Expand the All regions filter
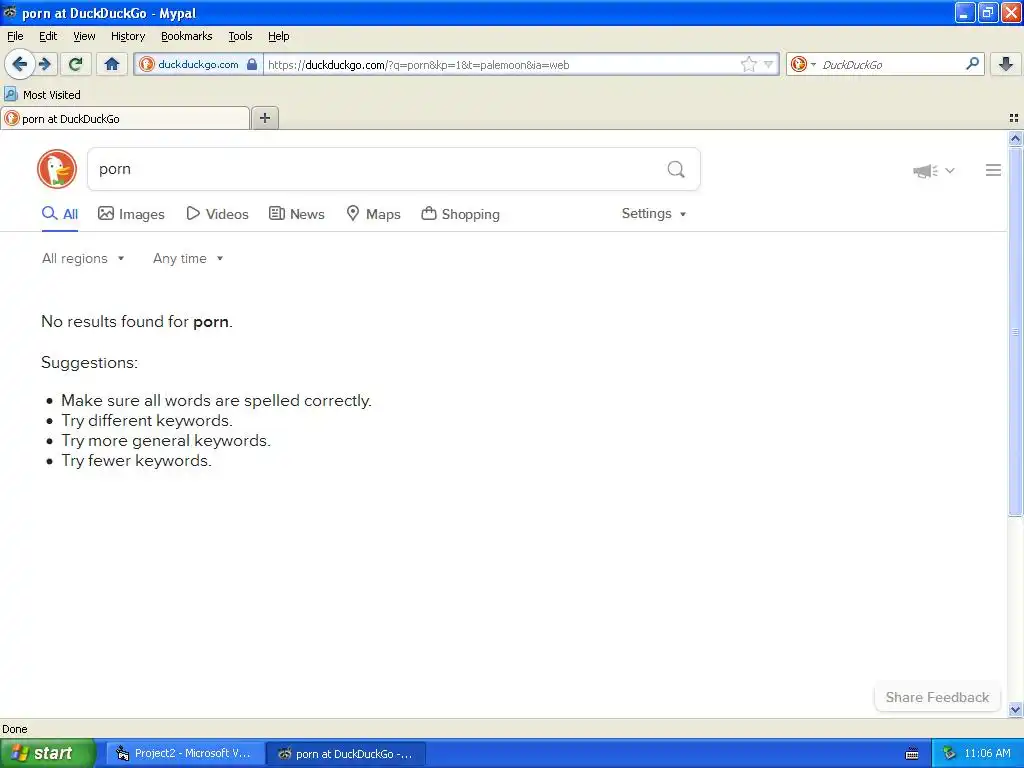The height and width of the screenshot is (768, 1024). (x=83, y=259)
